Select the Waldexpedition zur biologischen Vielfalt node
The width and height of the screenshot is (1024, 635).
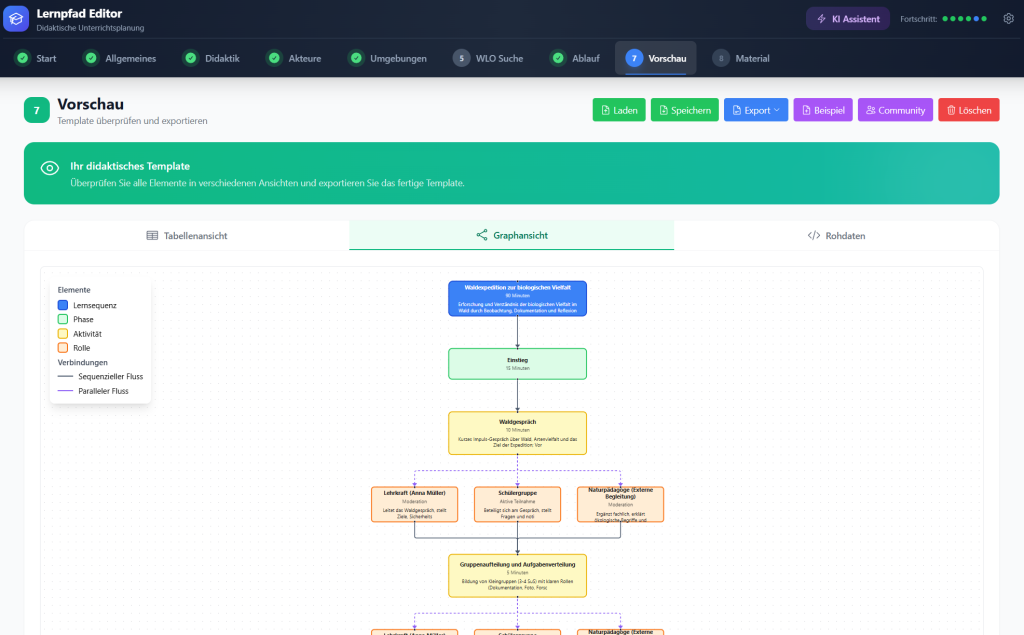[x=517, y=299]
